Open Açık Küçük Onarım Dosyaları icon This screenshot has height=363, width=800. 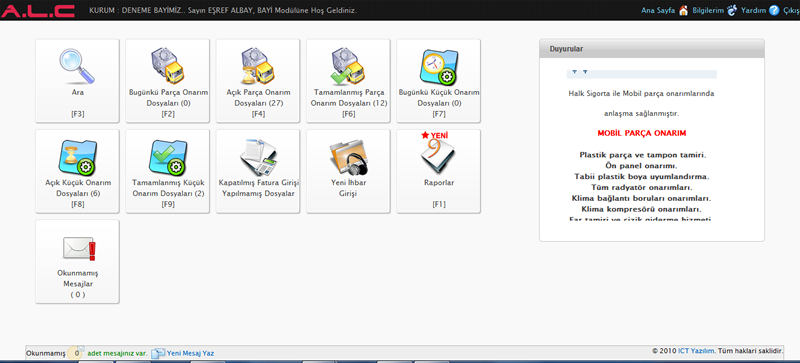click(x=77, y=157)
